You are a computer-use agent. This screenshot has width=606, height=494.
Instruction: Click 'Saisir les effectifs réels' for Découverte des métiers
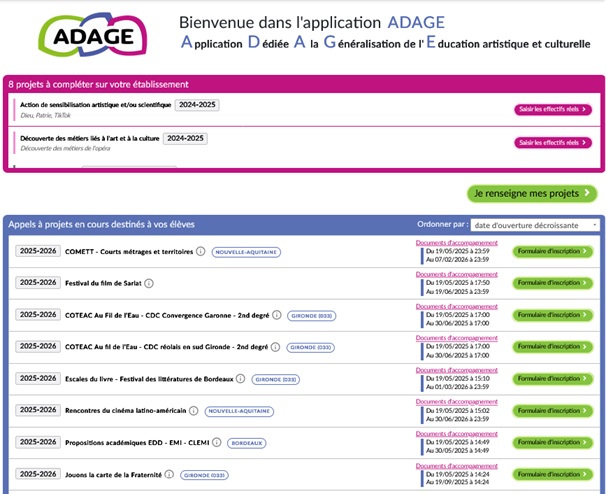click(553, 143)
